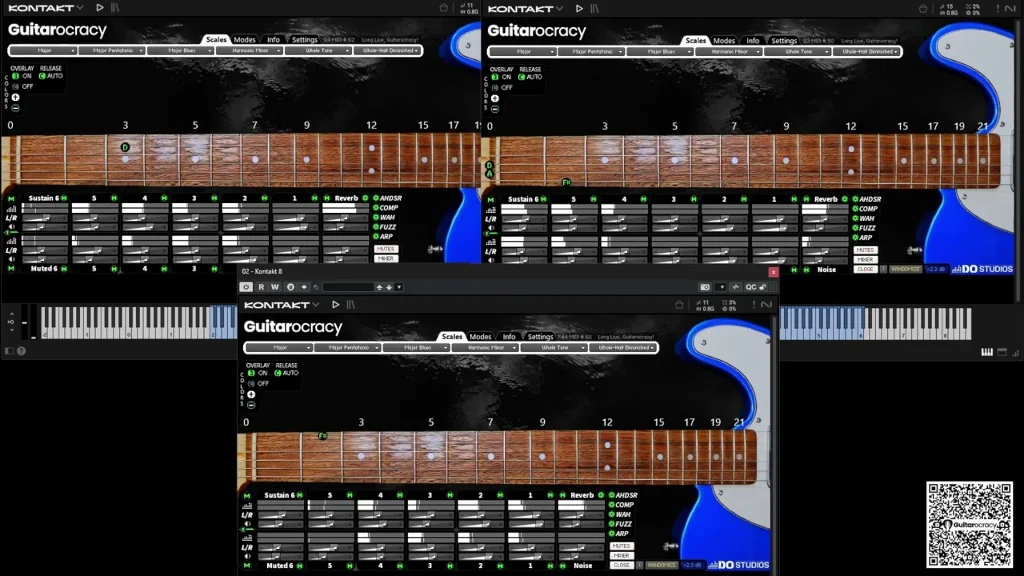Select Scales tab in front window

pos(451,336)
